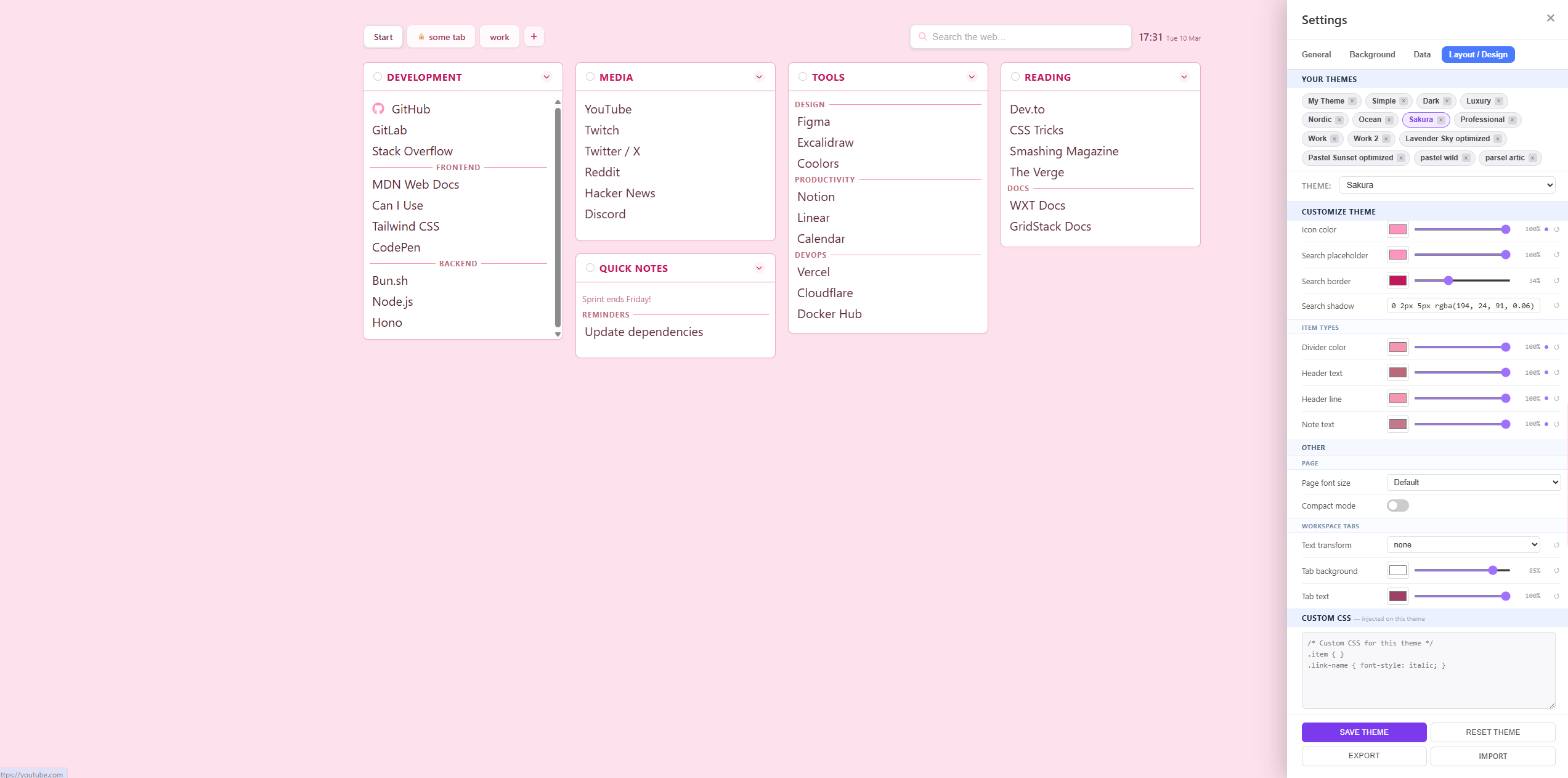Reset the Tab background opacity
1568x778 pixels.
(1558, 570)
